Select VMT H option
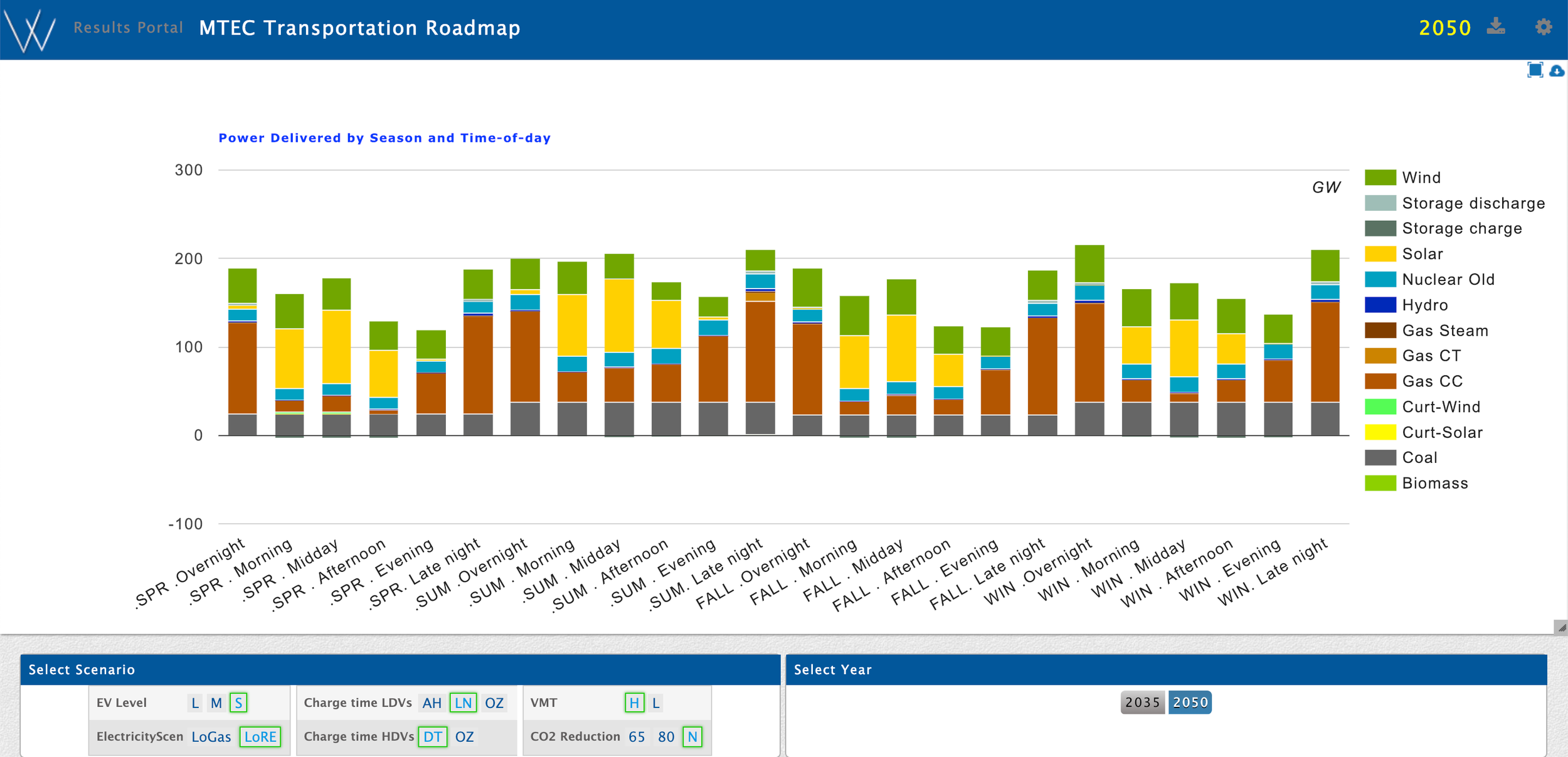1568x757 pixels. pos(634,703)
